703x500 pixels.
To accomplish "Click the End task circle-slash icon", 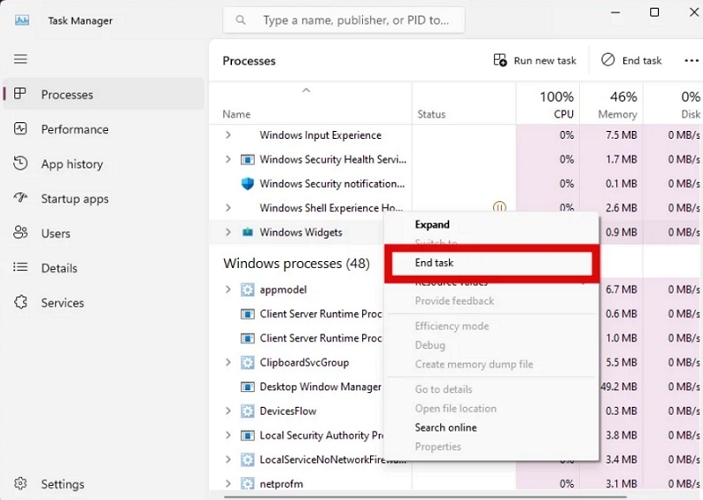I will tap(608, 60).
